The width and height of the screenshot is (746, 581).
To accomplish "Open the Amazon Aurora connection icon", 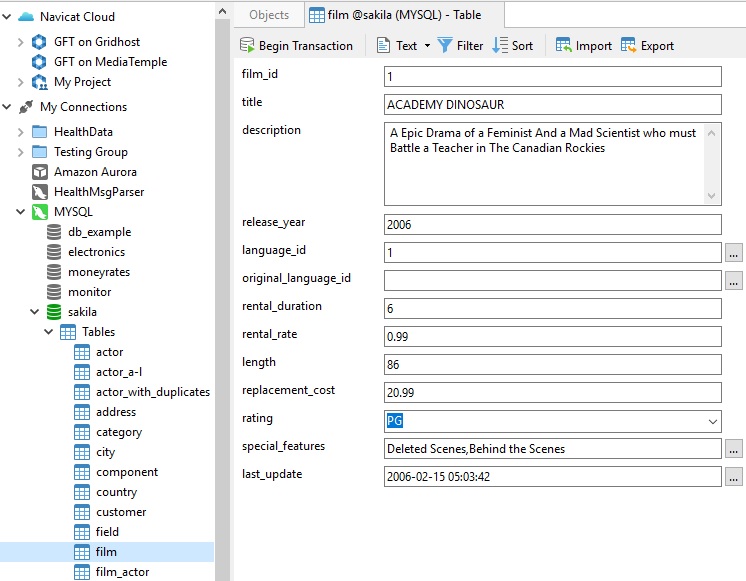I will [x=39, y=172].
